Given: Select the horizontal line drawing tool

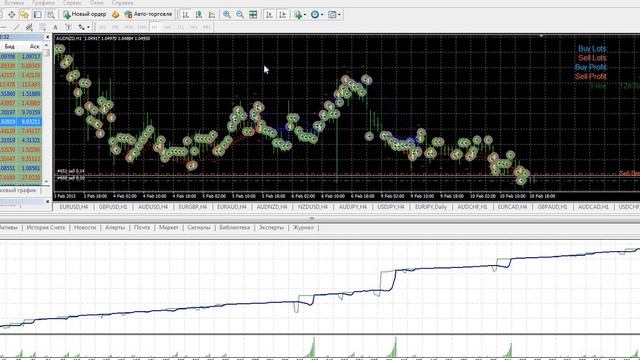Looking at the screenshot, I should point(3,27).
